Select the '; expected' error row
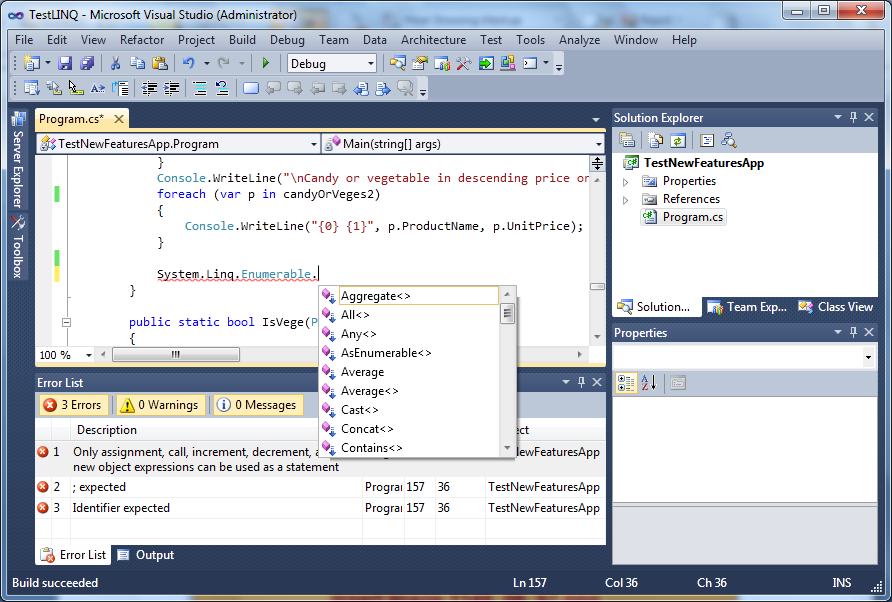 [320, 487]
